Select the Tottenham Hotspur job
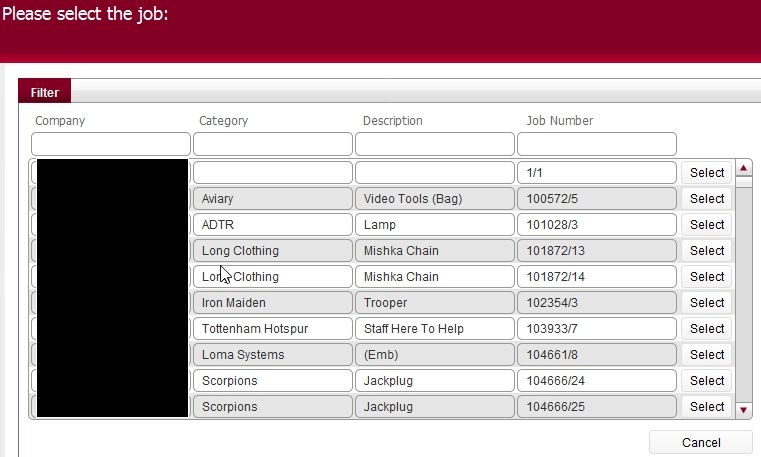Screen dimensions: 761x457 pos(706,329)
